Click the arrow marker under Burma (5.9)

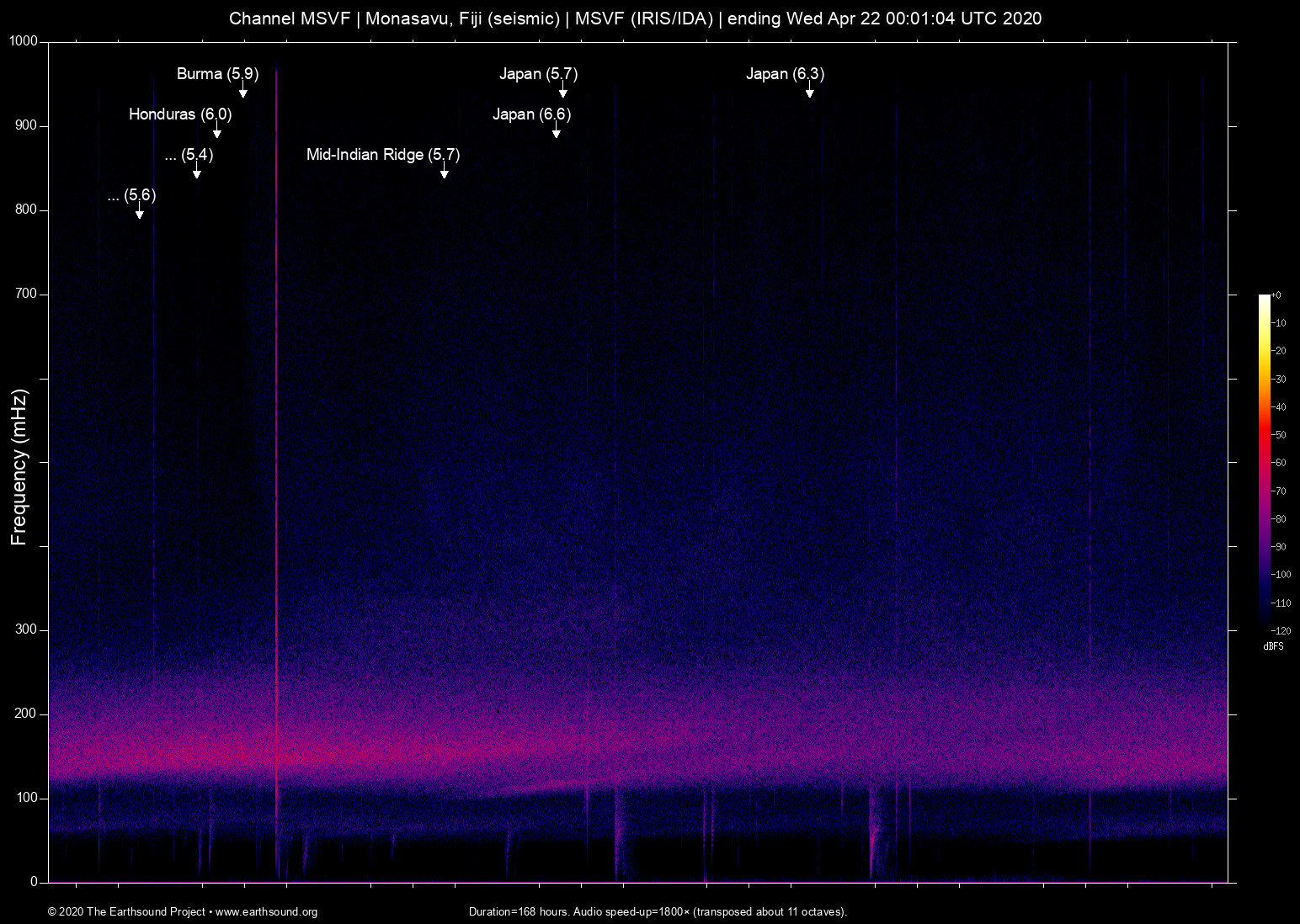(x=242, y=91)
